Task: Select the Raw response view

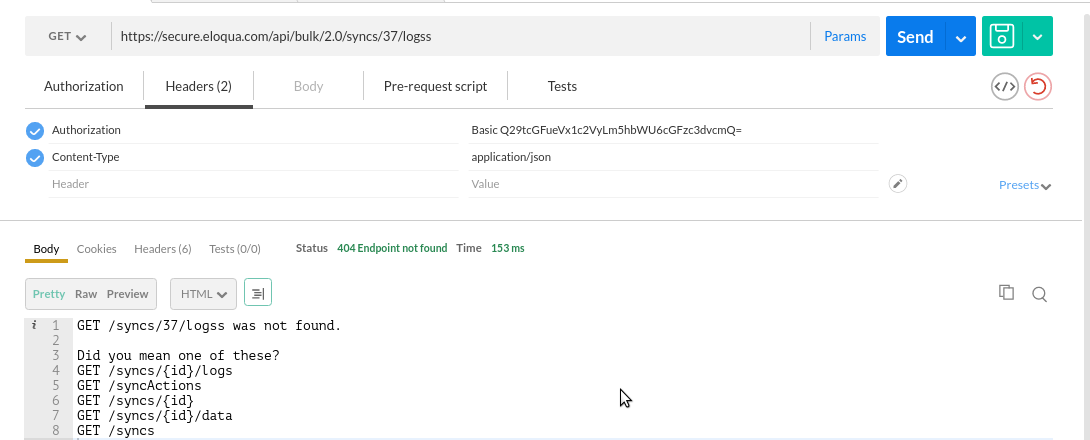Action: tap(86, 294)
